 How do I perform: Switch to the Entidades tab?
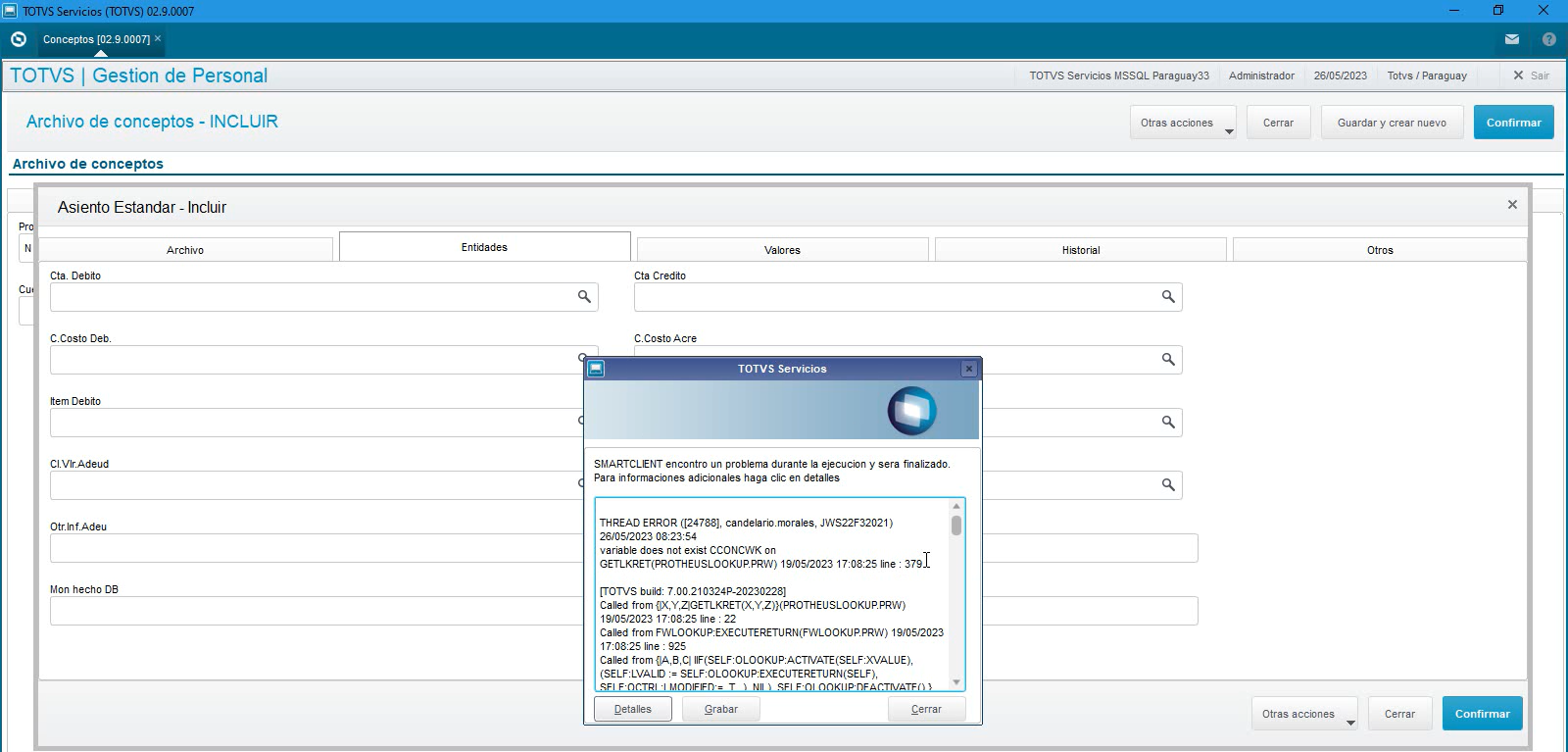point(484,247)
